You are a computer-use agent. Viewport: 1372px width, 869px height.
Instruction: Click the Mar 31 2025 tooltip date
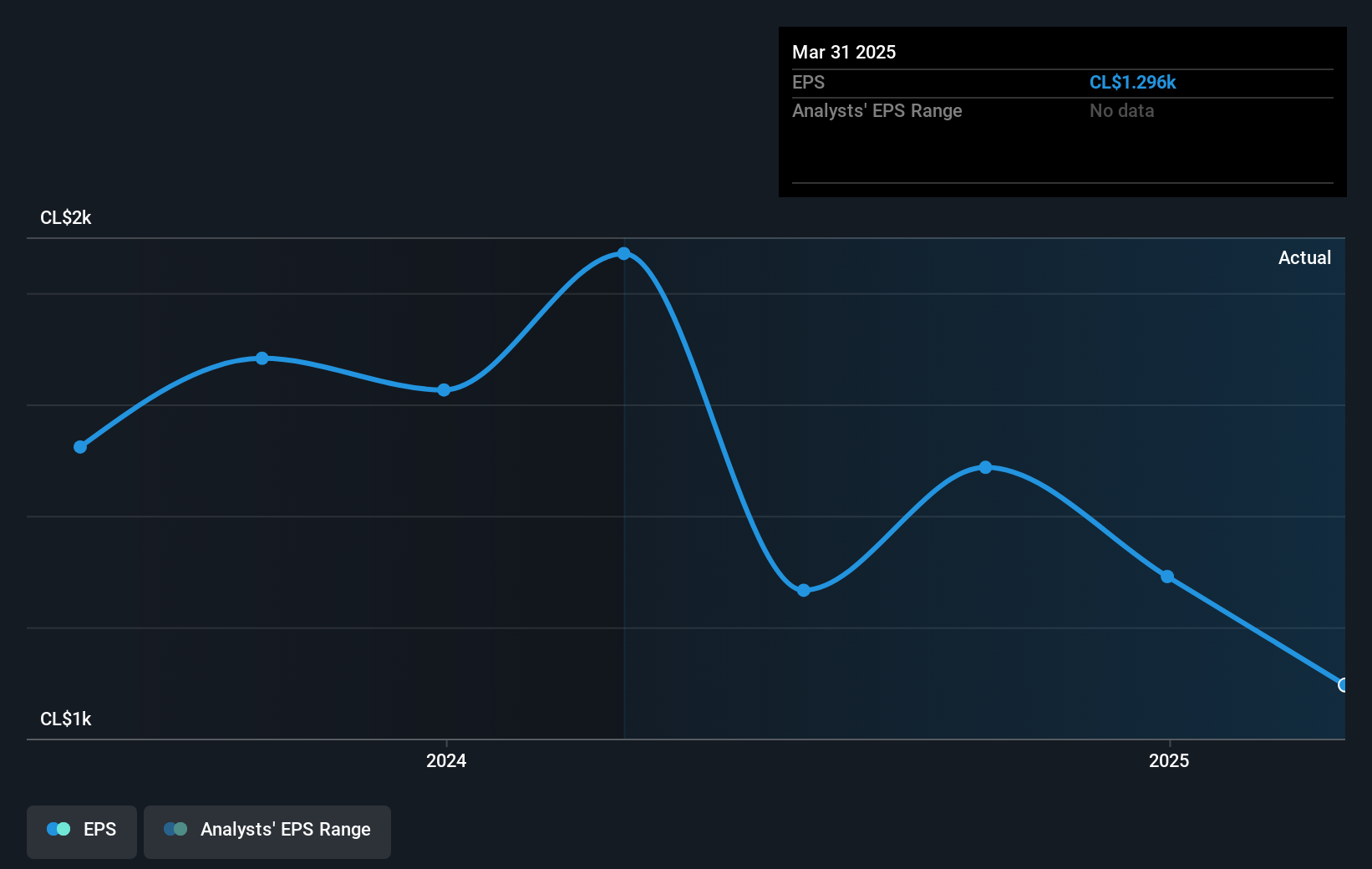(844, 53)
